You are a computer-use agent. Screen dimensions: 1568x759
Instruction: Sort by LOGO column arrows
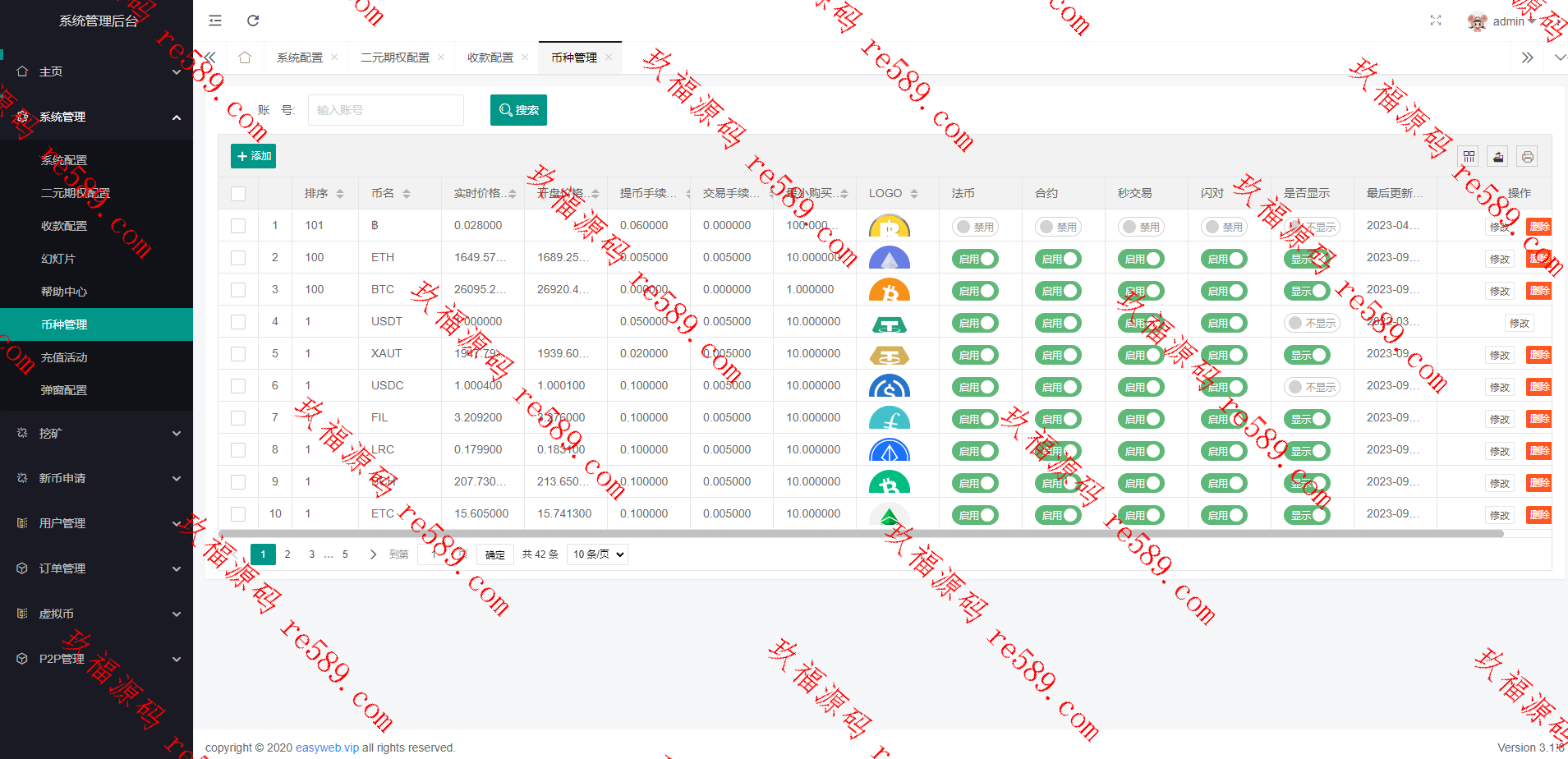[914, 194]
